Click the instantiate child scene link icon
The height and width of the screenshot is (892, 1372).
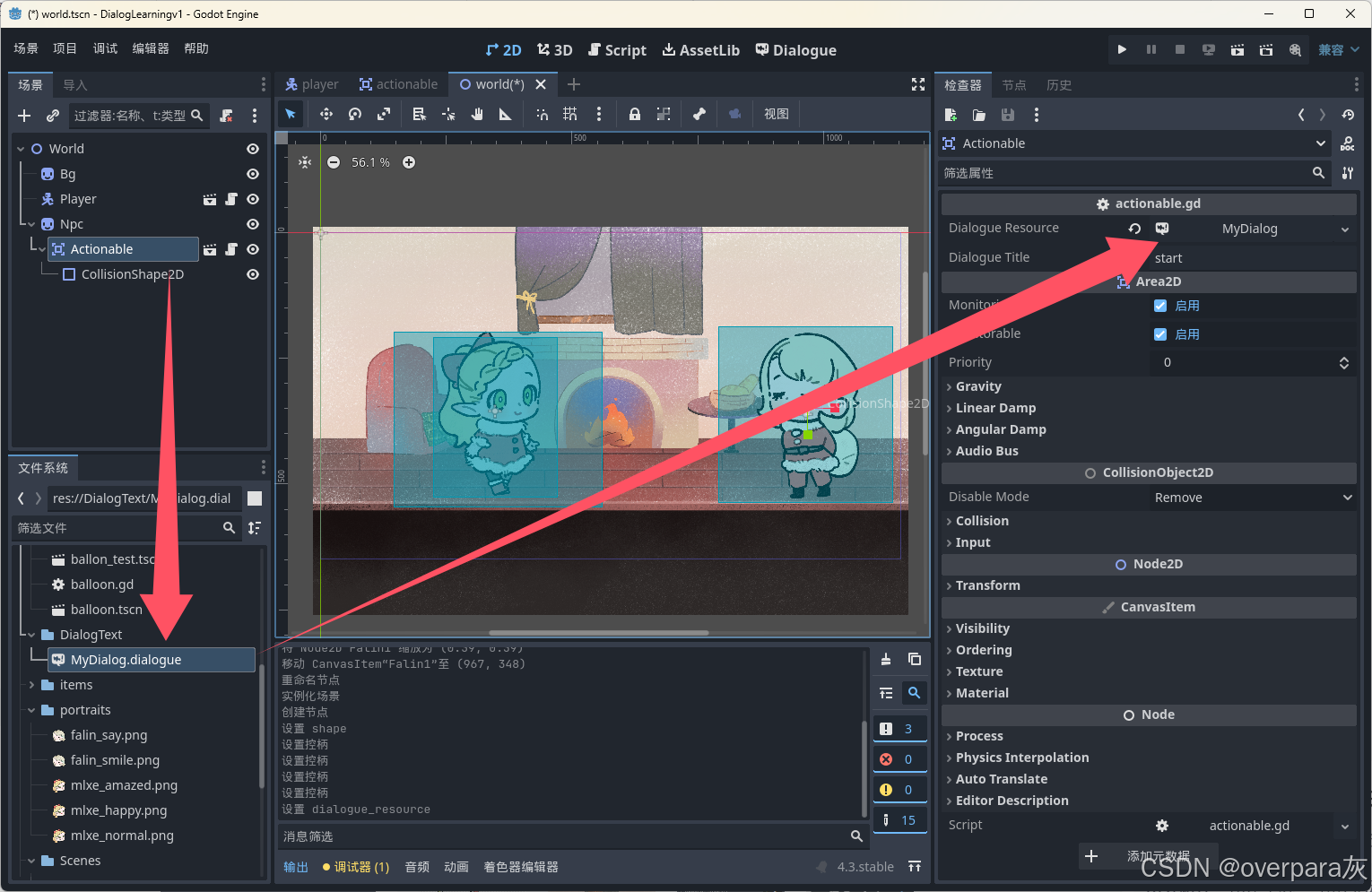(53, 116)
